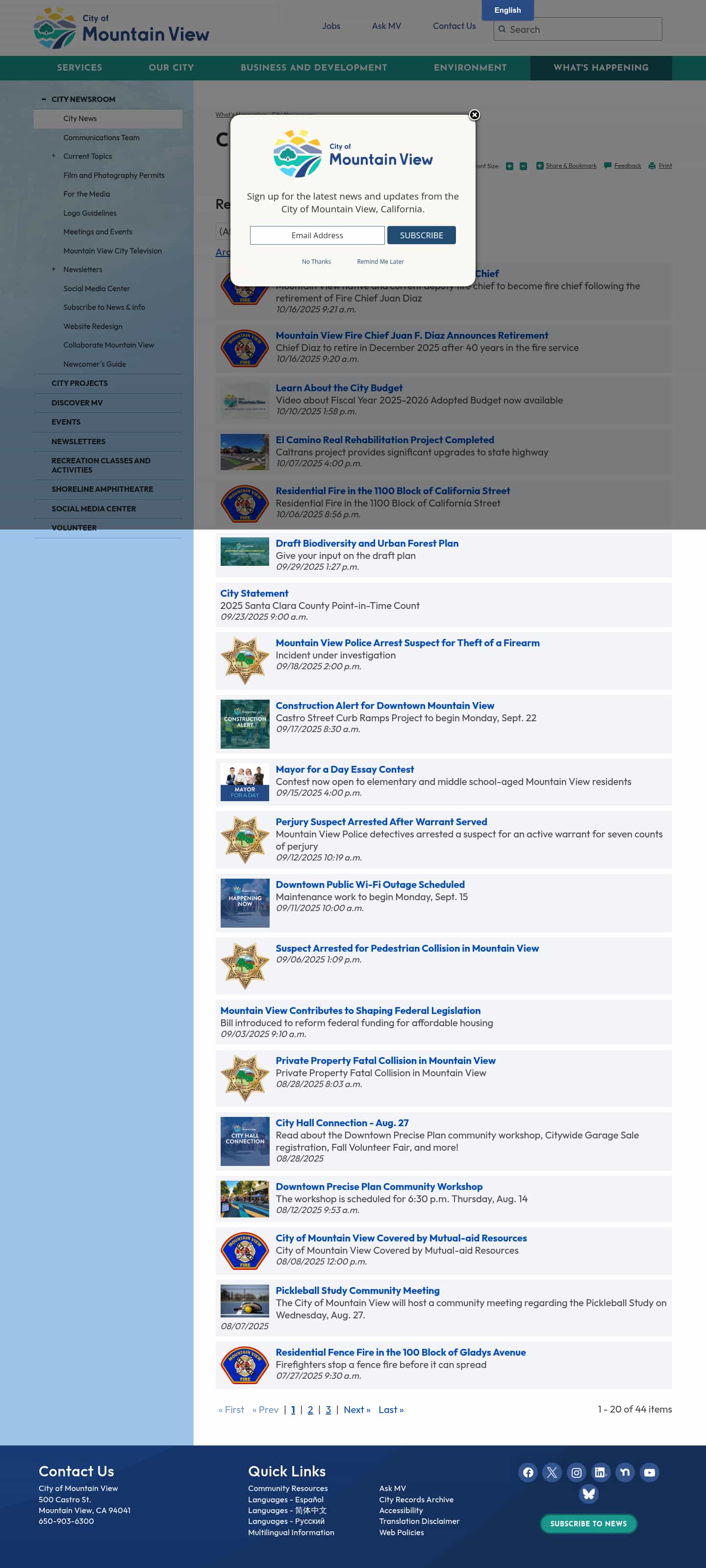Image resolution: width=706 pixels, height=1568 pixels.
Task: Click the SUBSCRIBE button in popup
Action: tap(421, 235)
